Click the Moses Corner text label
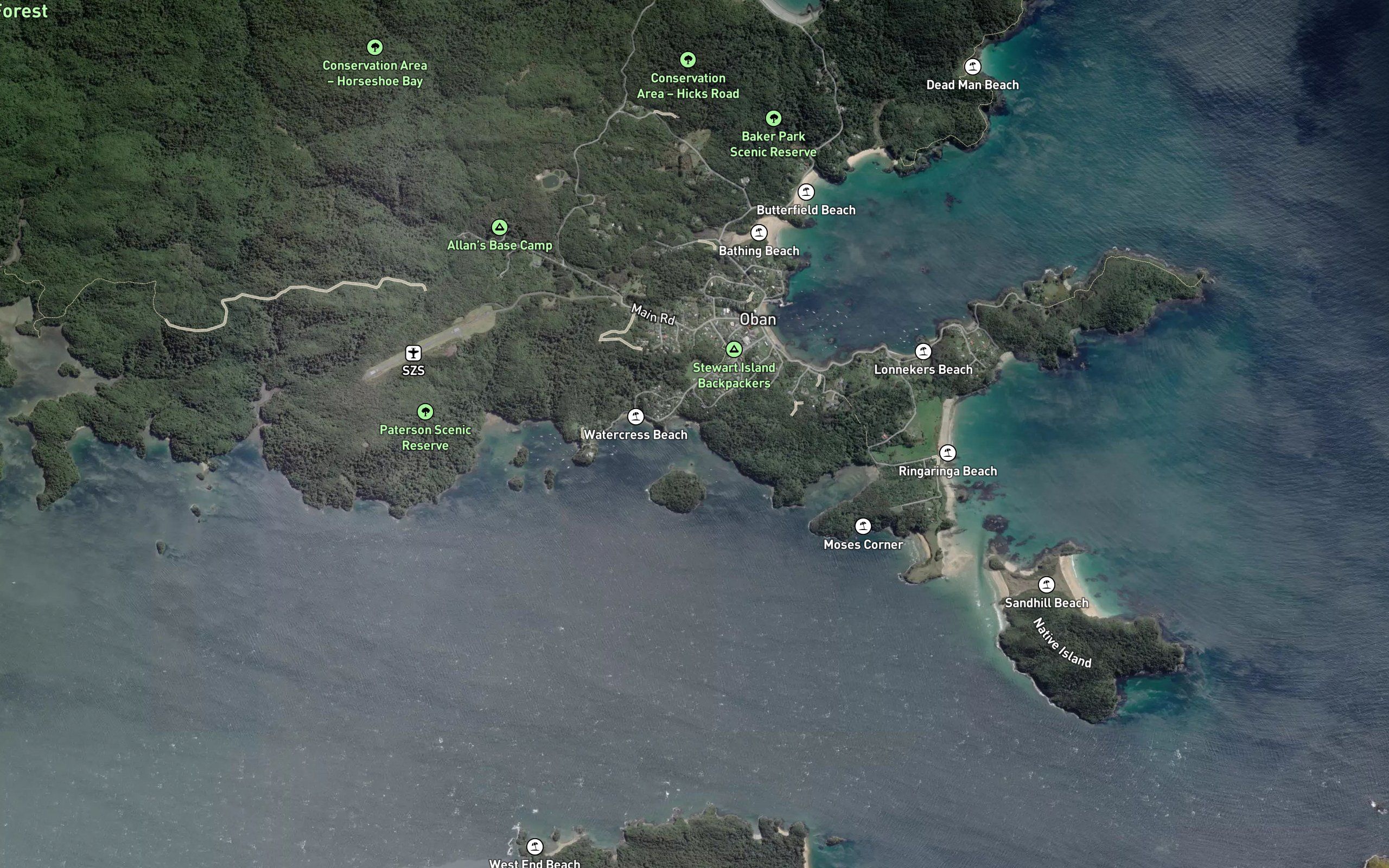 pos(863,545)
